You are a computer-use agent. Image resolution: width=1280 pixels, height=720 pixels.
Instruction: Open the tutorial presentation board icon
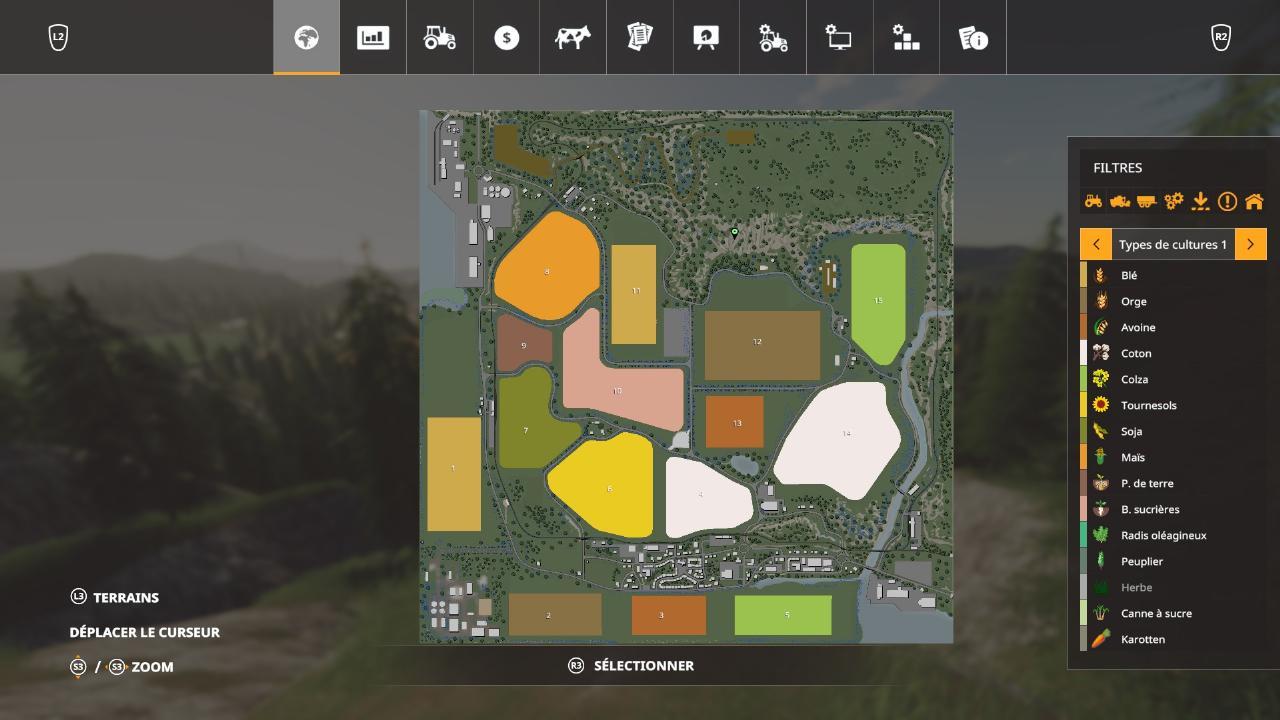(x=706, y=38)
